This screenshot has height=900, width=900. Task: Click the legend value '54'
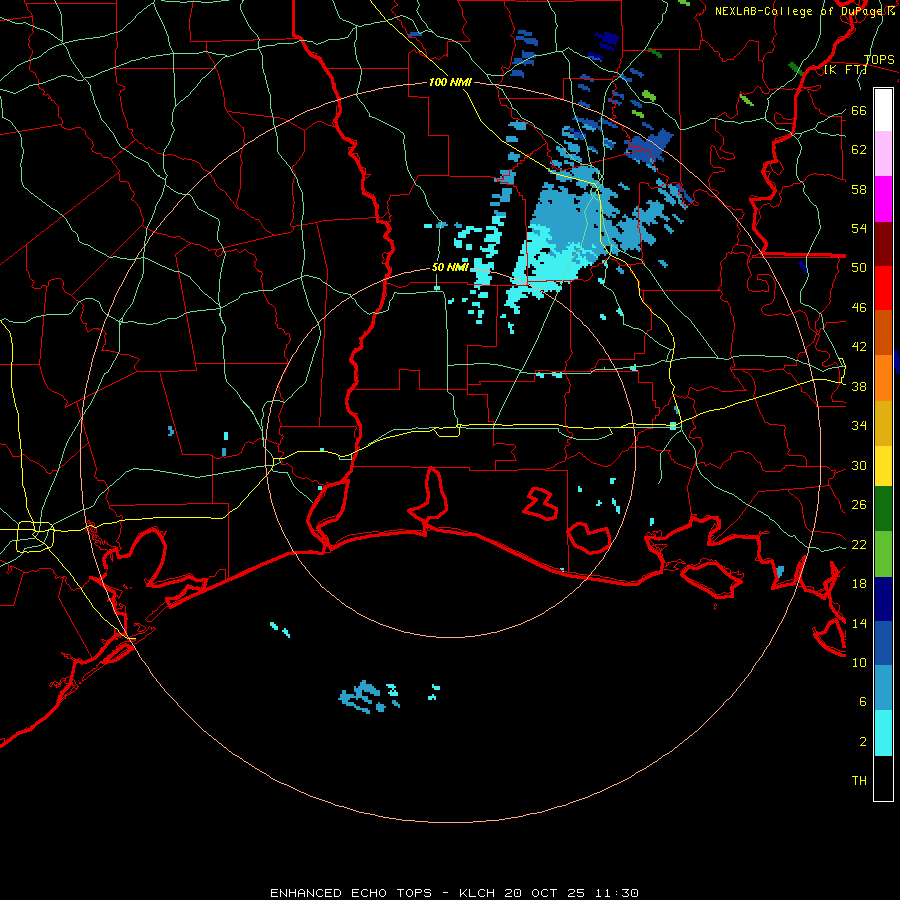(859, 228)
